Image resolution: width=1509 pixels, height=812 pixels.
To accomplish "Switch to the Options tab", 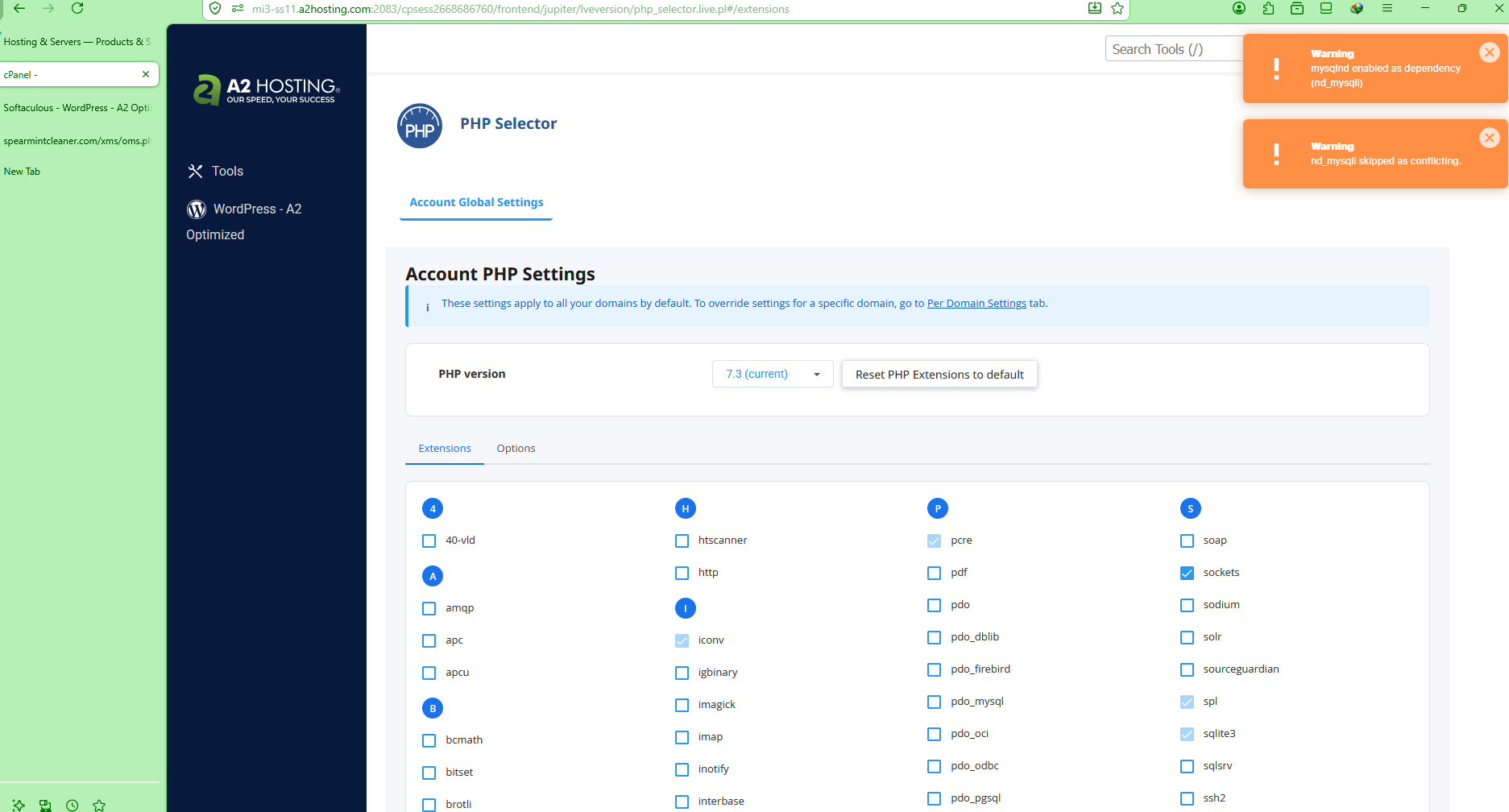I will tap(516, 449).
